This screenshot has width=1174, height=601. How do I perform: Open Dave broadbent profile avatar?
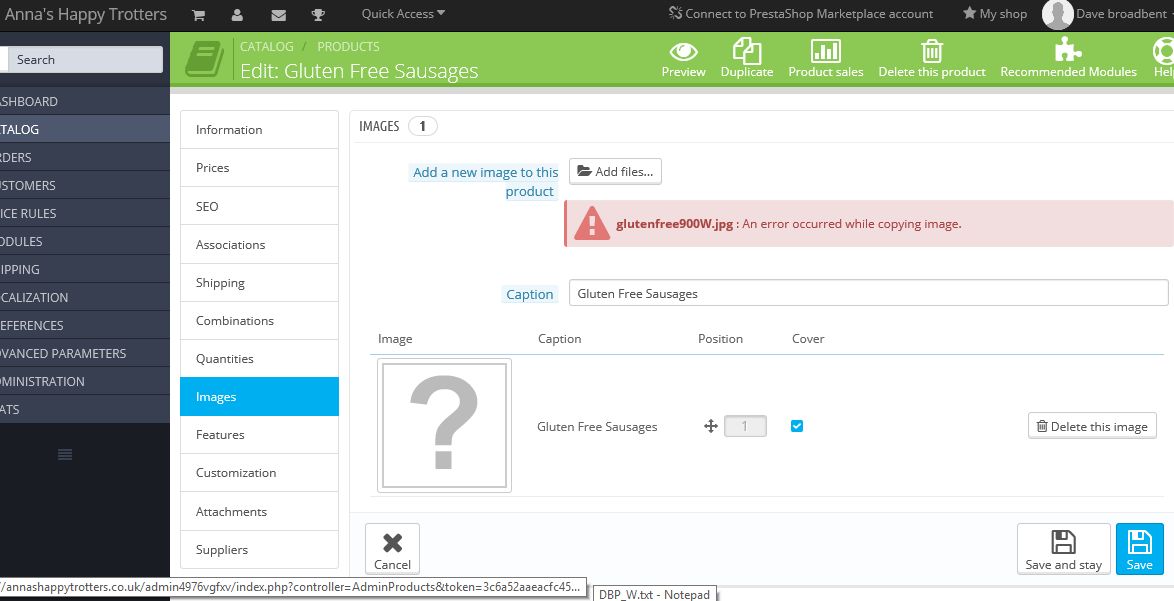pos(1058,14)
